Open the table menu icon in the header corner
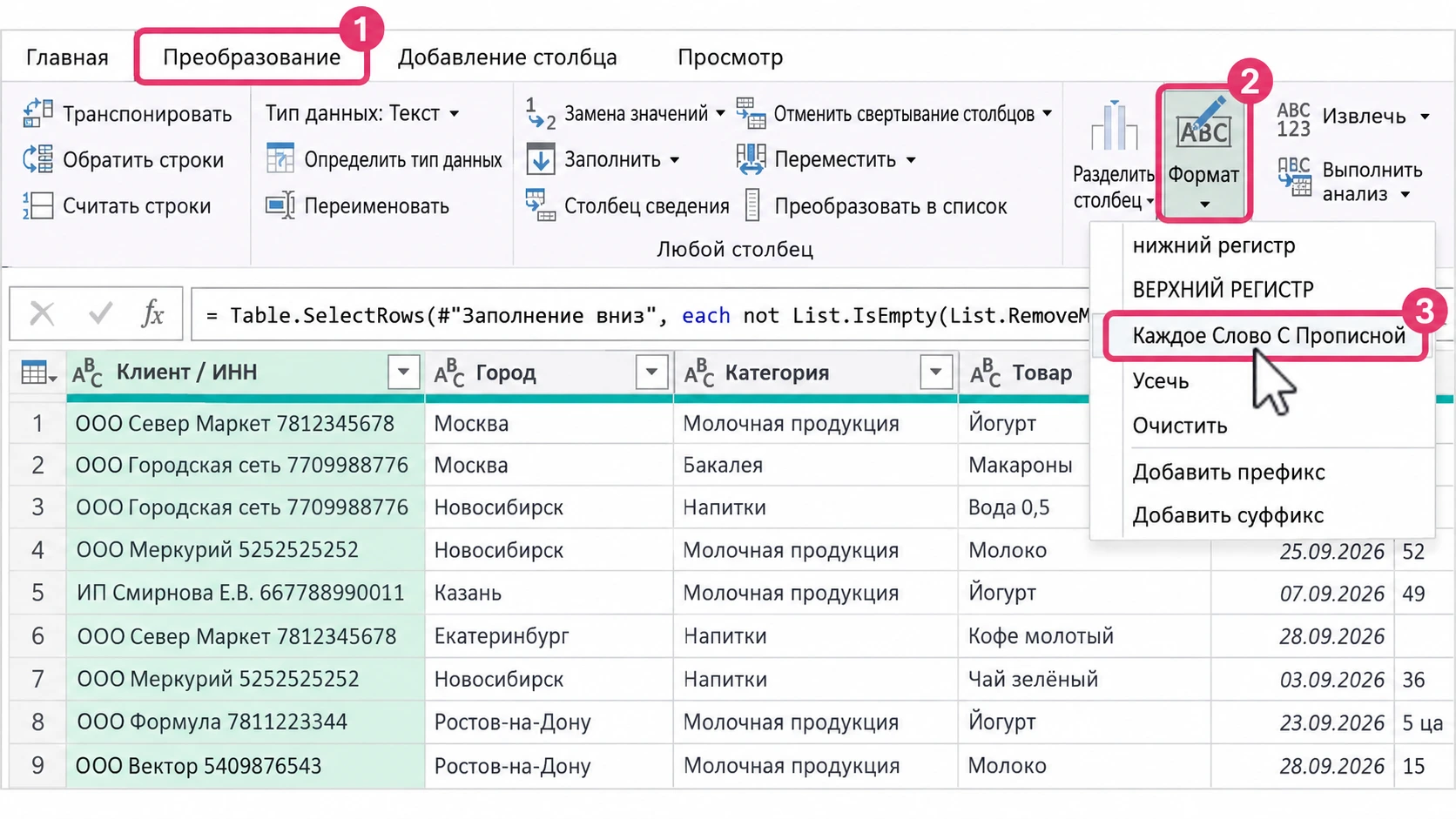This screenshot has width=1456, height=819. [37, 373]
